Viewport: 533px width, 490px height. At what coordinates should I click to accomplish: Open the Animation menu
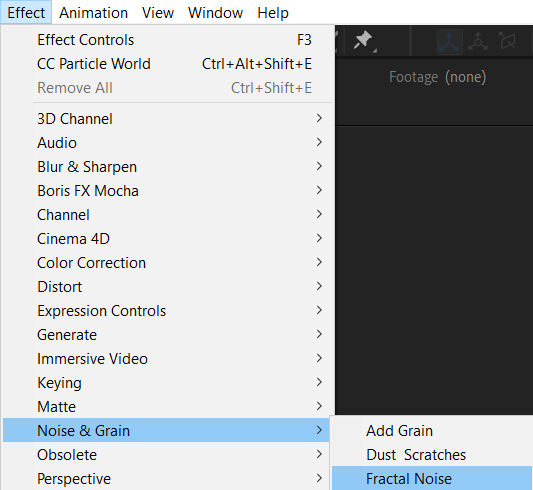(93, 13)
